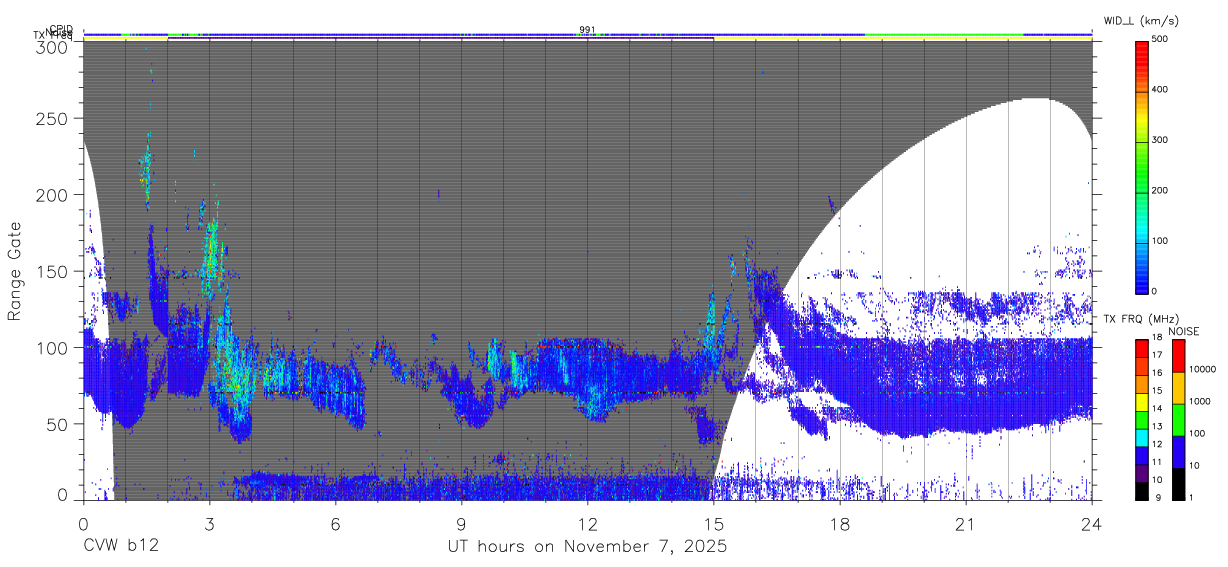Pick the green midsection of the WID color bar
The height and width of the screenshot is (567, 1228).
coord(1142,166)
